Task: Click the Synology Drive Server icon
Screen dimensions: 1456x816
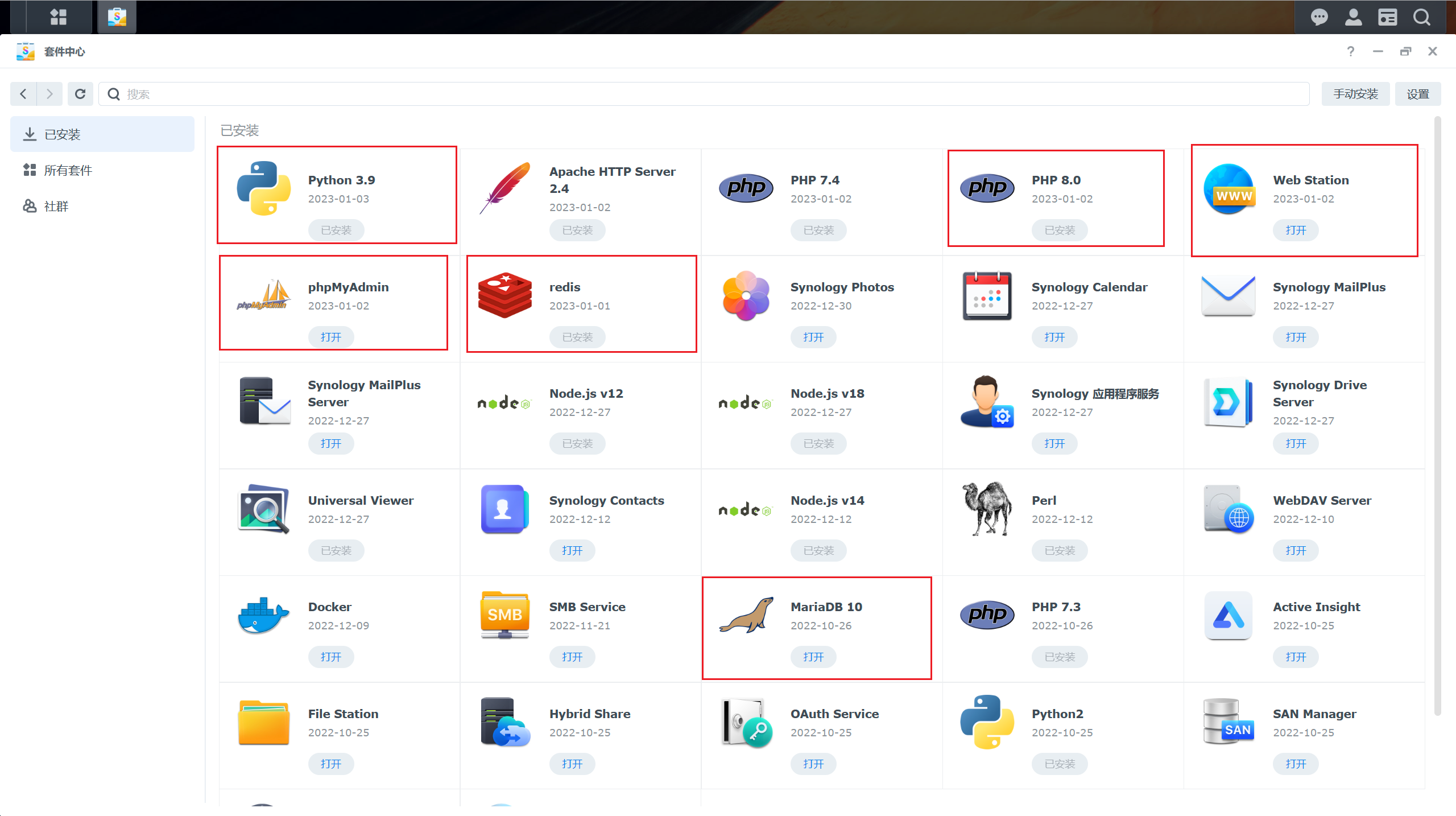Action: (1228, 402)
